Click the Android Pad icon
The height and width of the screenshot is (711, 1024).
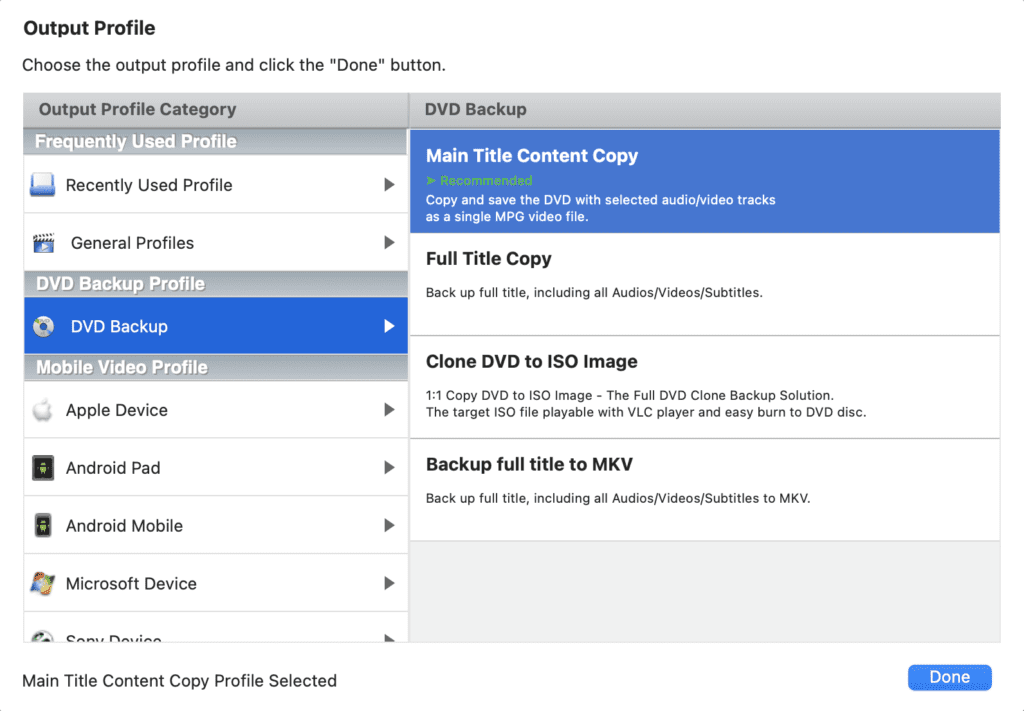(x=43, y=468)
